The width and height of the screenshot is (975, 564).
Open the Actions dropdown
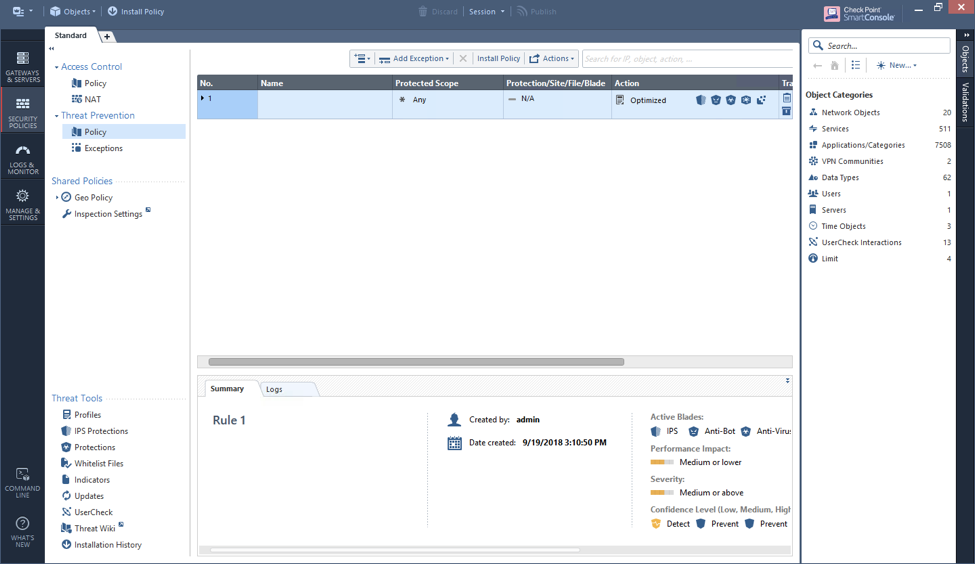click(552, 58)
